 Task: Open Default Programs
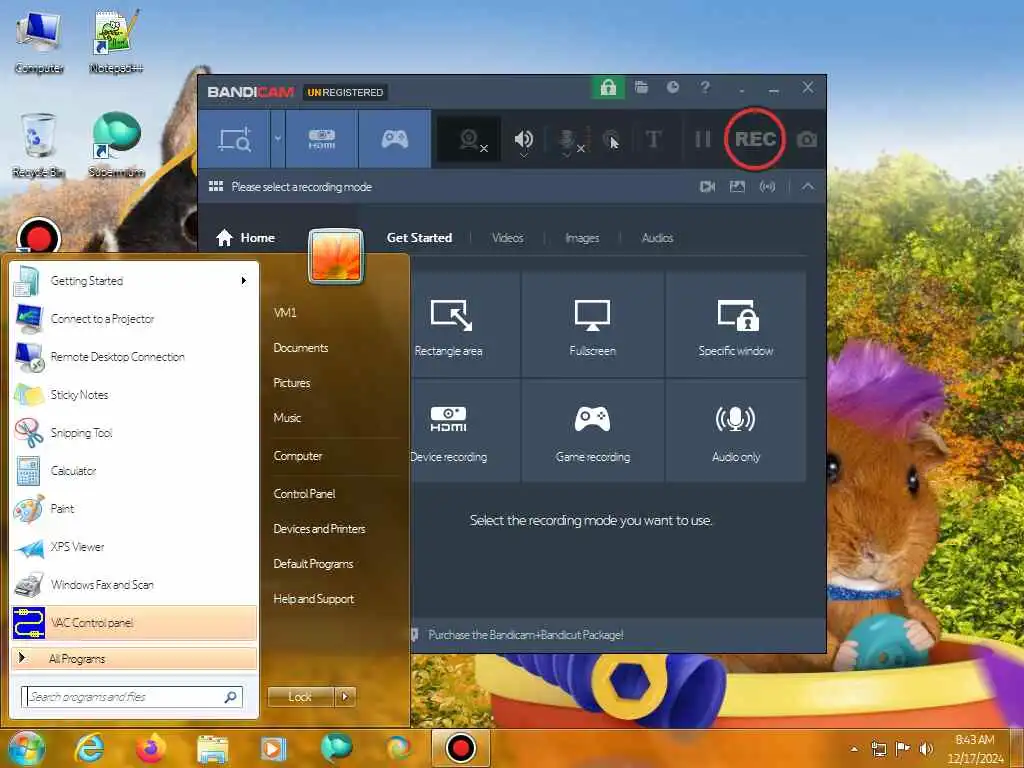coord(313,564)
